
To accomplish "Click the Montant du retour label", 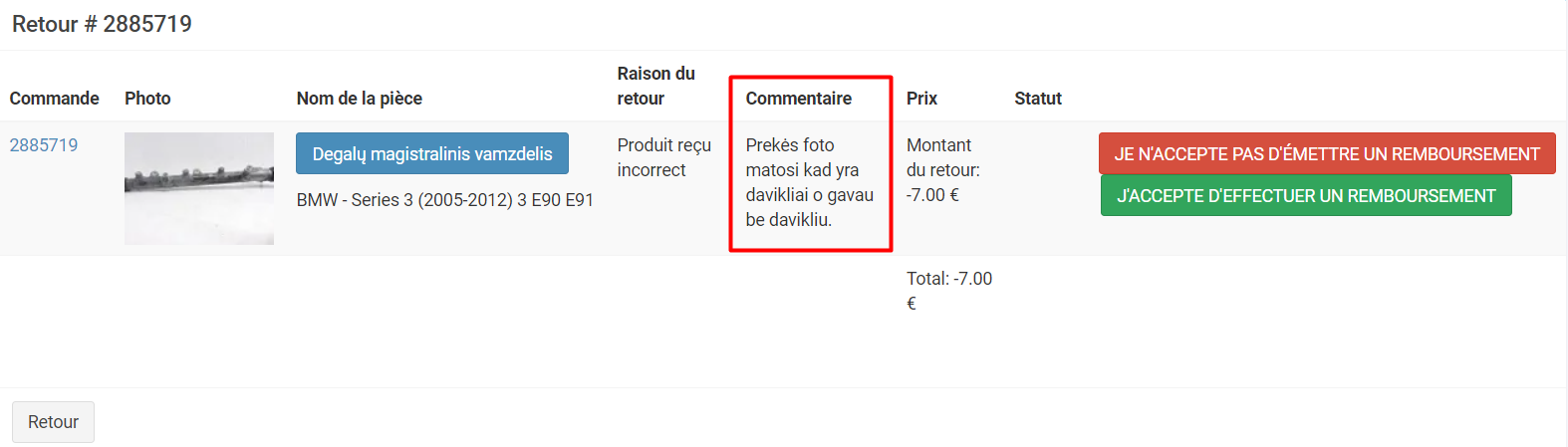I will (942, 157).
